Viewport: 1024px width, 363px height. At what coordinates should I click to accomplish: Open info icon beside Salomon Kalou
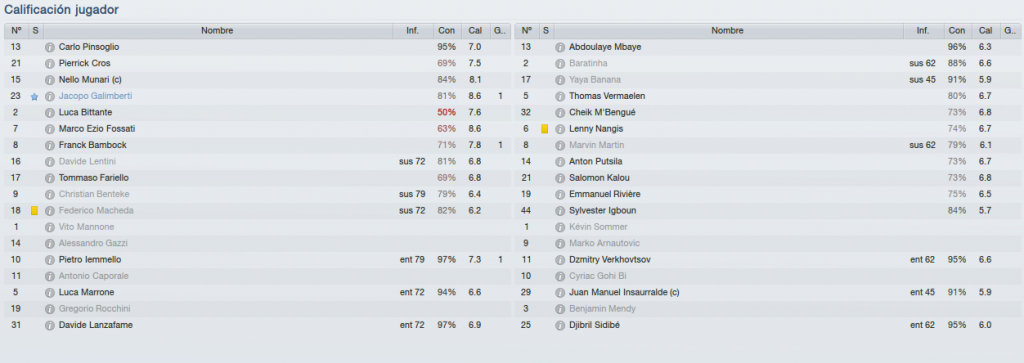(x=560, y=178)
